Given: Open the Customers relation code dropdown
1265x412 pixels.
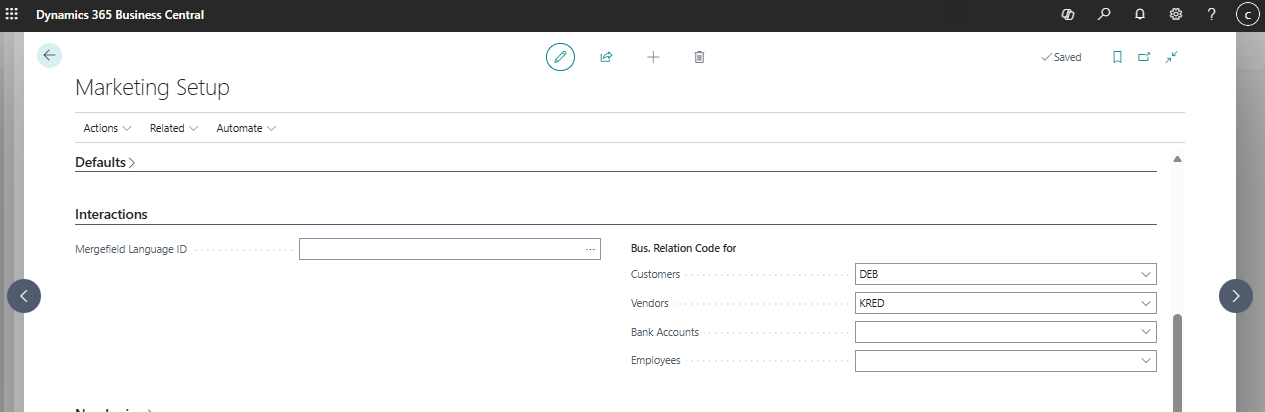Looking at the screenshot, I should point(1145,274).
